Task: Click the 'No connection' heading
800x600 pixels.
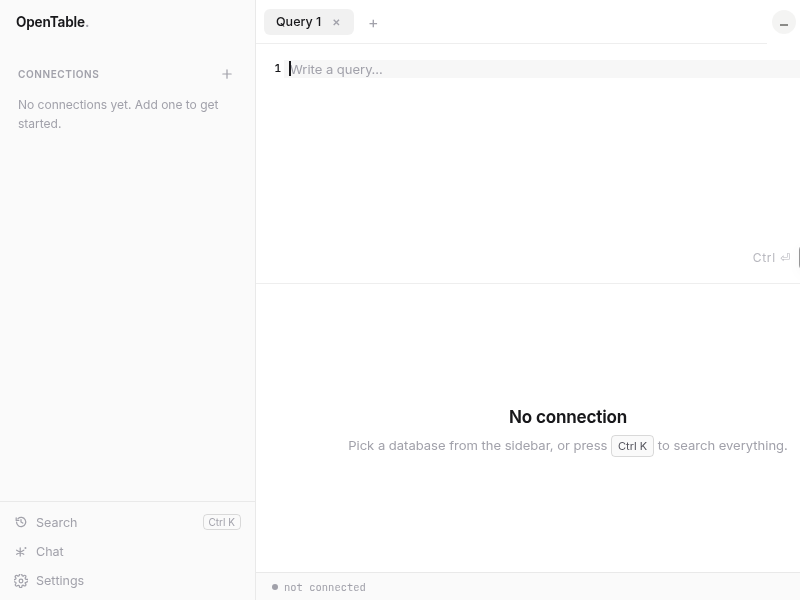Action: [x=568, y=417]
